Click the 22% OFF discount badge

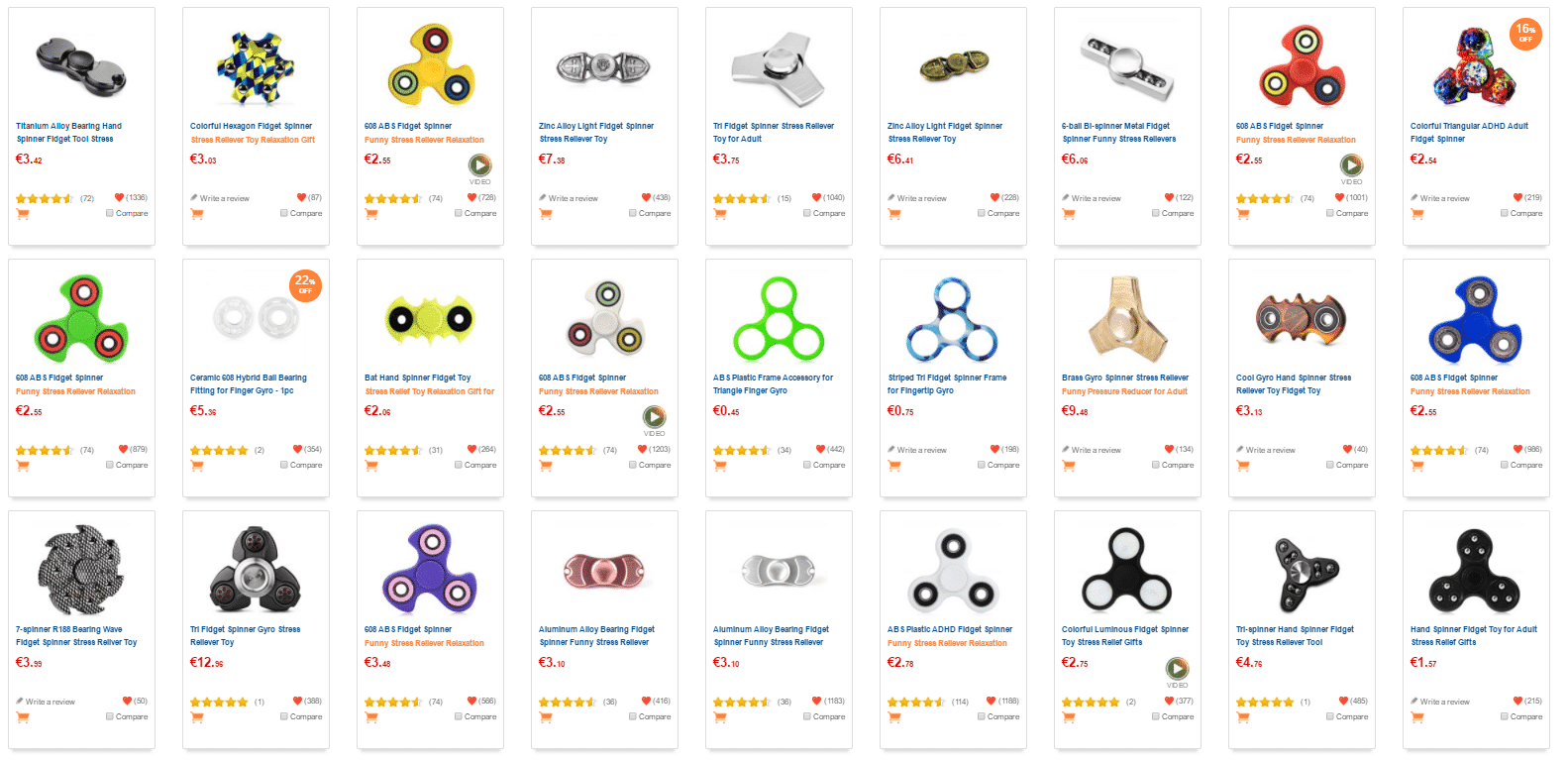(x=305, y=285)
